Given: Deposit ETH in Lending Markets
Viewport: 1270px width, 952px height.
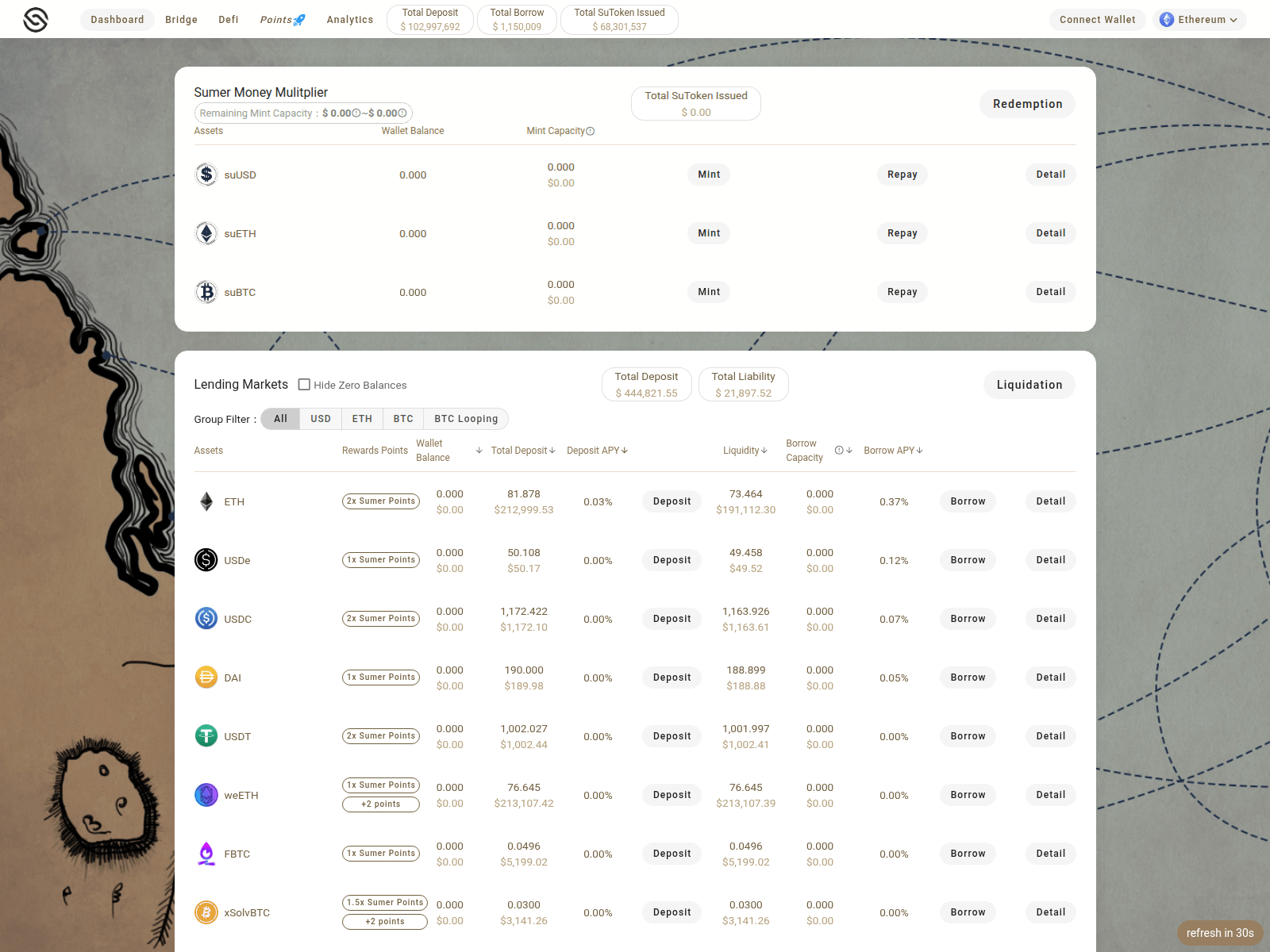Looking at the screenshot, I should click(672, 501).
